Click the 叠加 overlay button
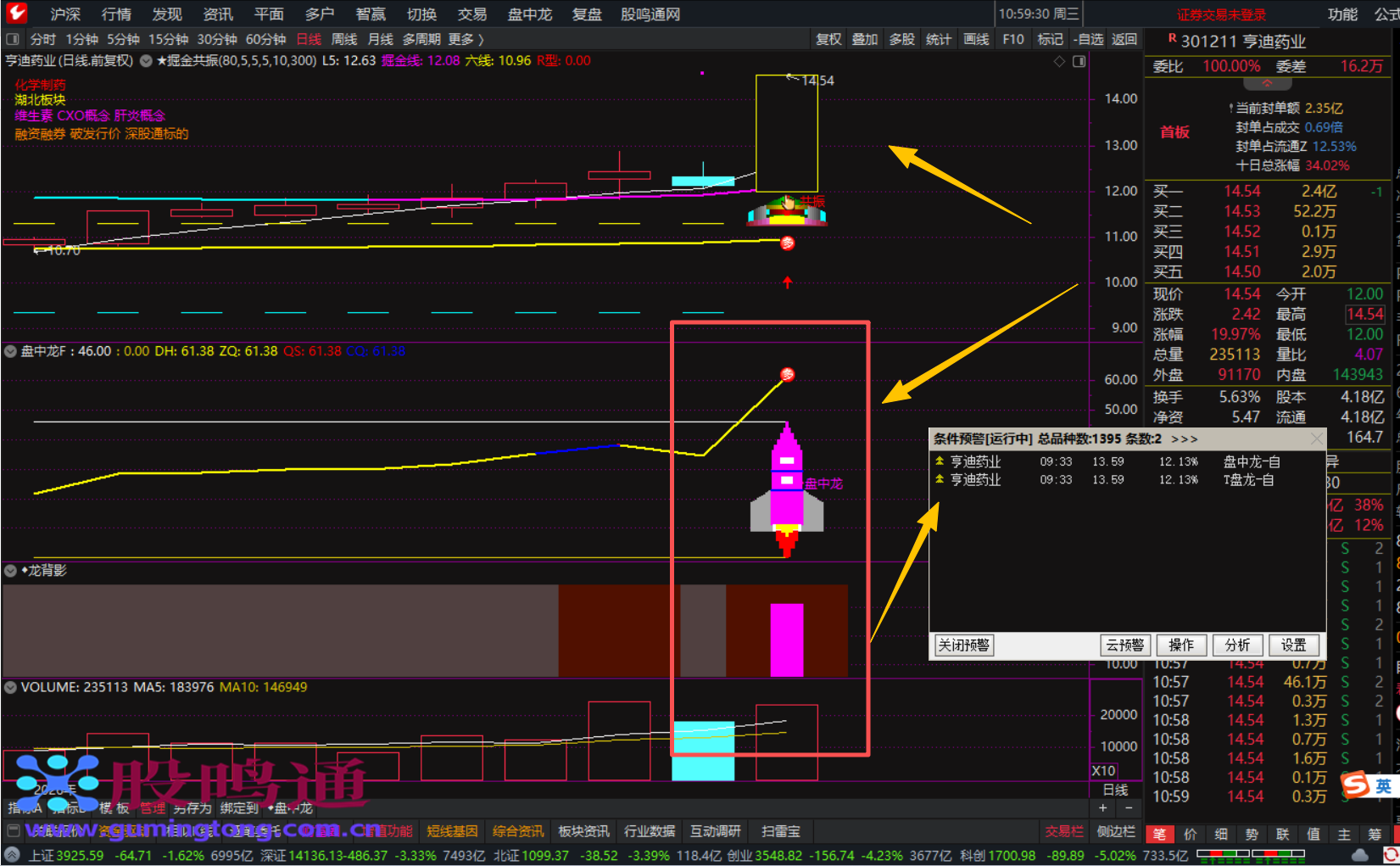 865,39
